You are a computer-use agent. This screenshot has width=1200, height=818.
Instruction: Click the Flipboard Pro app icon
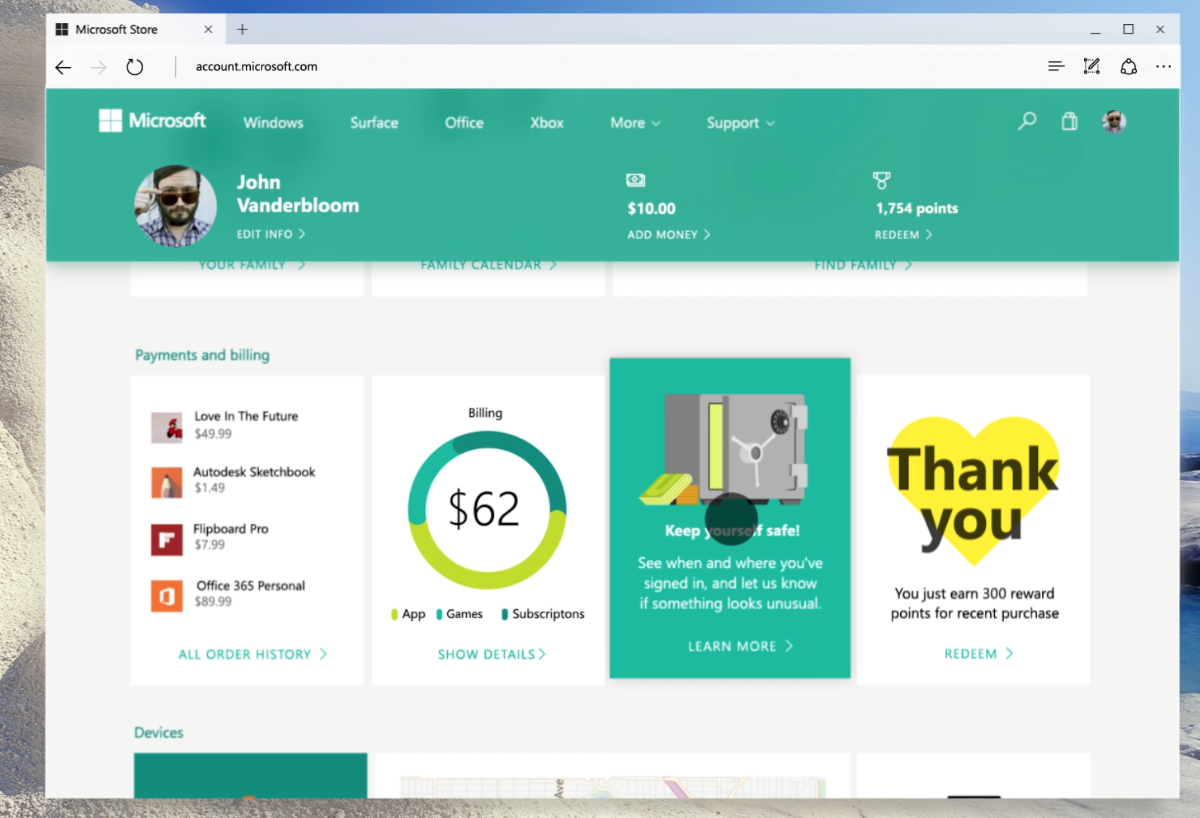click(167, 540)
